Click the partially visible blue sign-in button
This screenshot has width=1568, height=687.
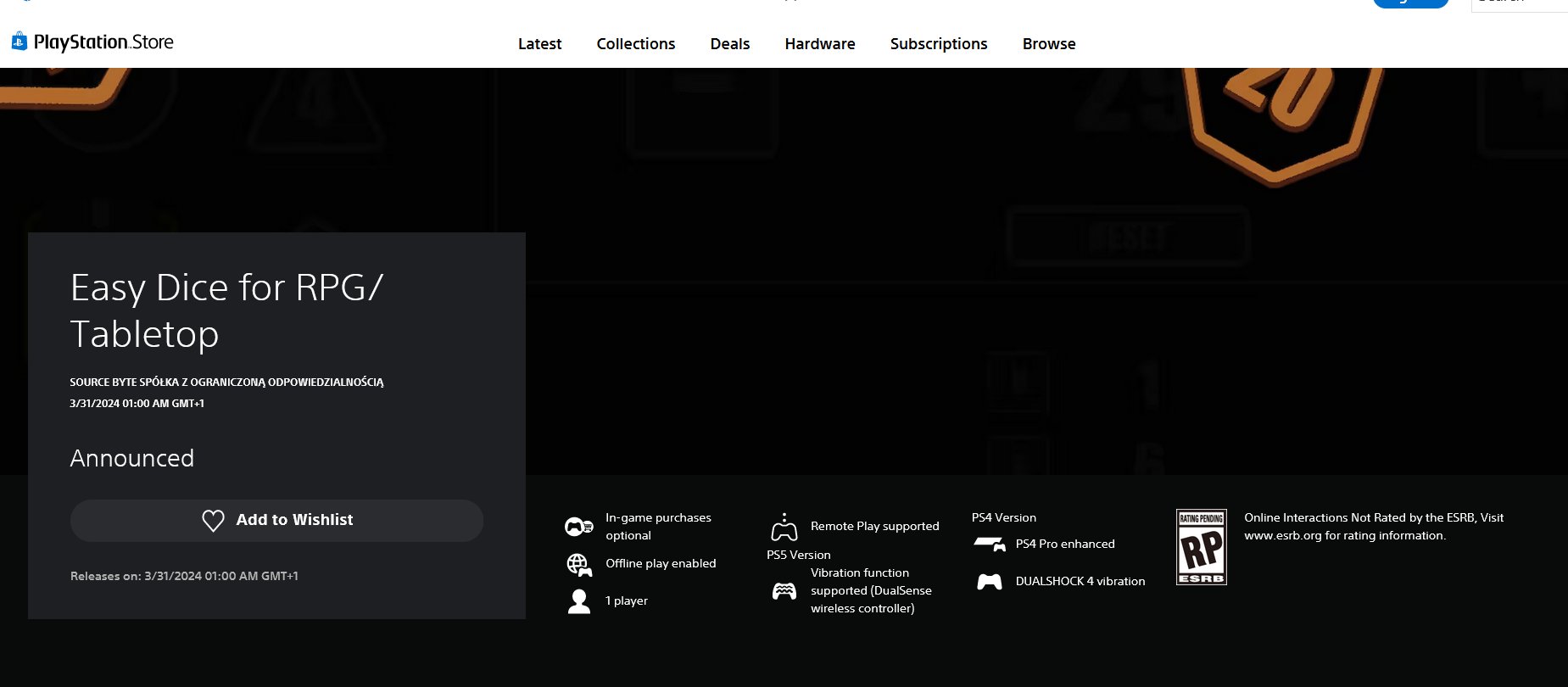point(1410,3)
